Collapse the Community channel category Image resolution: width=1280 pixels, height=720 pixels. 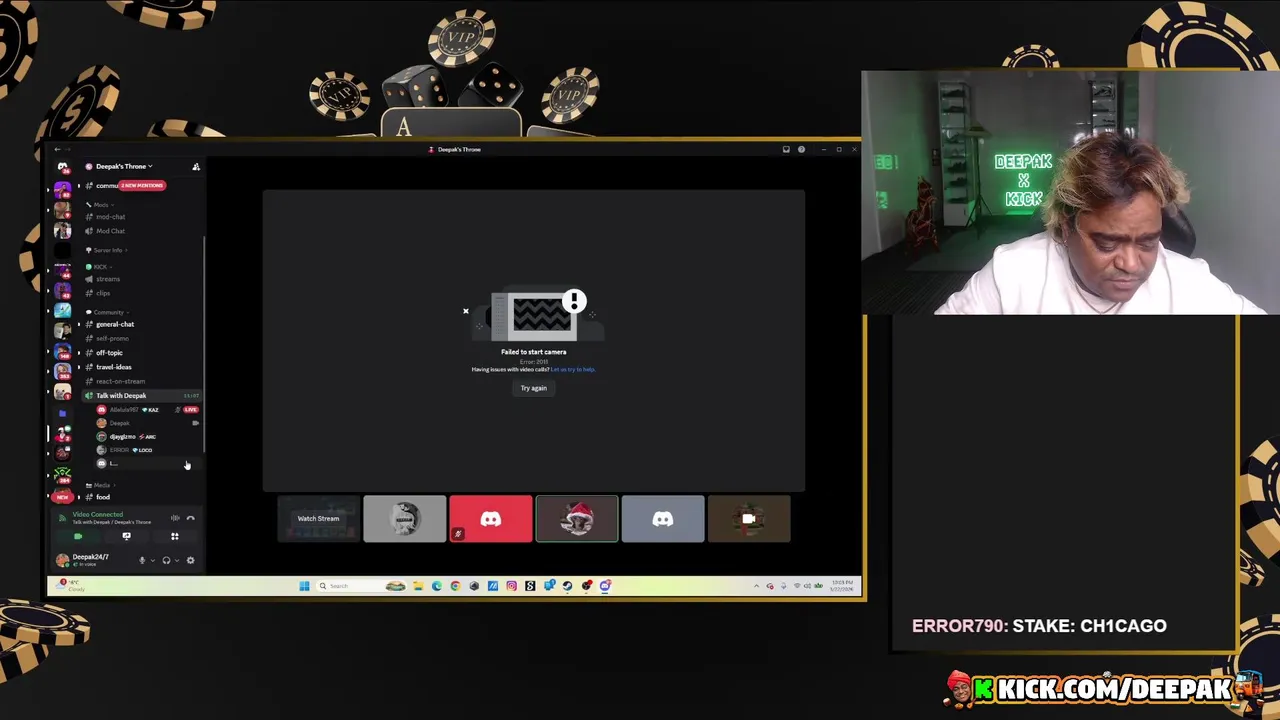coord(106,312)
